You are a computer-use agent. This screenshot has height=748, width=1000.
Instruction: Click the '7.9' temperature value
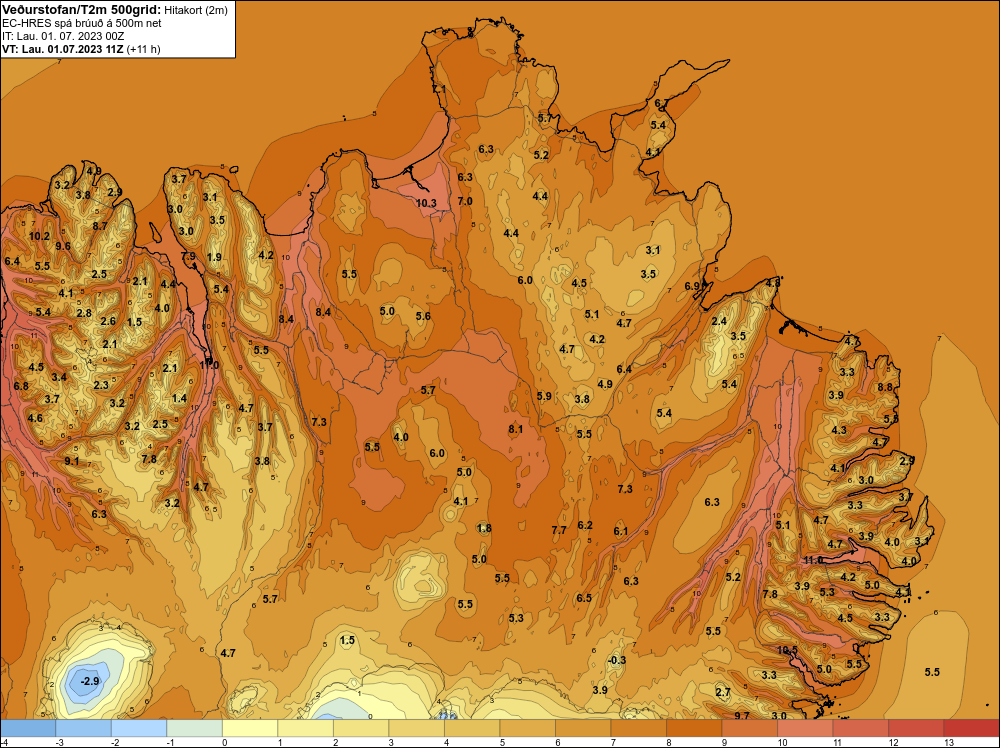[x=189, y=256]
